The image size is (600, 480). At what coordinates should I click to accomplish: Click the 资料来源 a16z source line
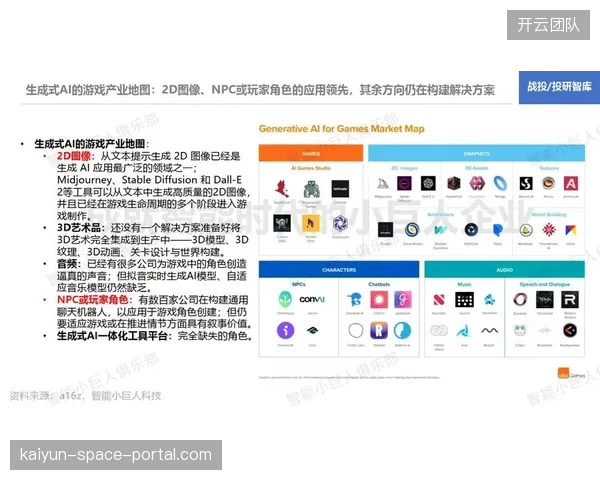85,395
